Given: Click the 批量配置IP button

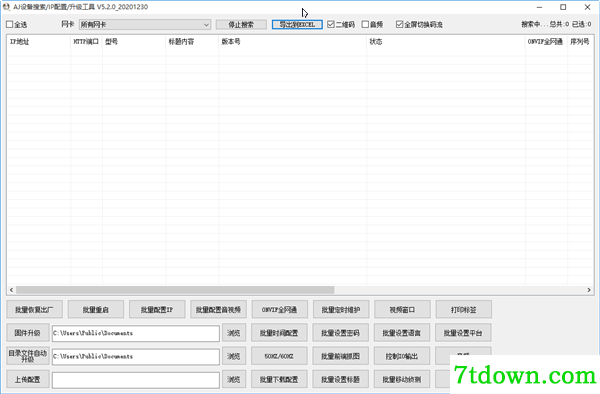Looking at the screenshot, I should (157, 309).
